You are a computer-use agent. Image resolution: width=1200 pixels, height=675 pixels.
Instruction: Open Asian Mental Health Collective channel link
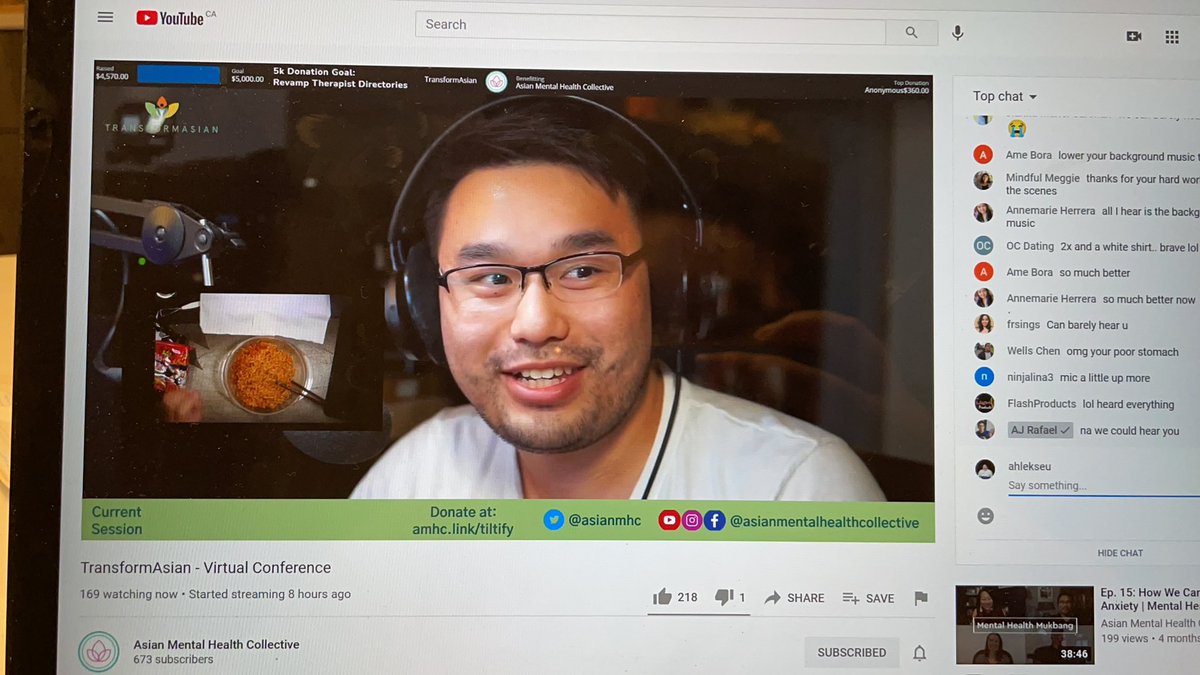click(217, 644)
